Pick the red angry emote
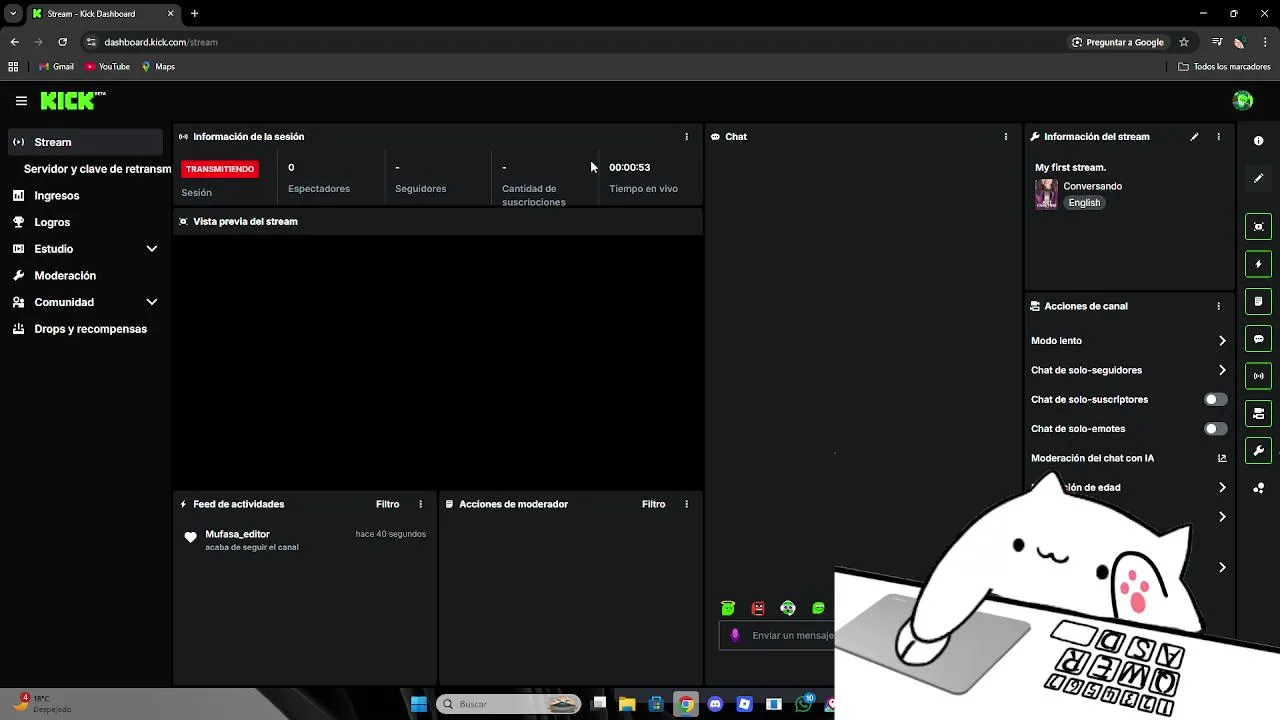Screen dimensions: 1280x720 (758, 608)
